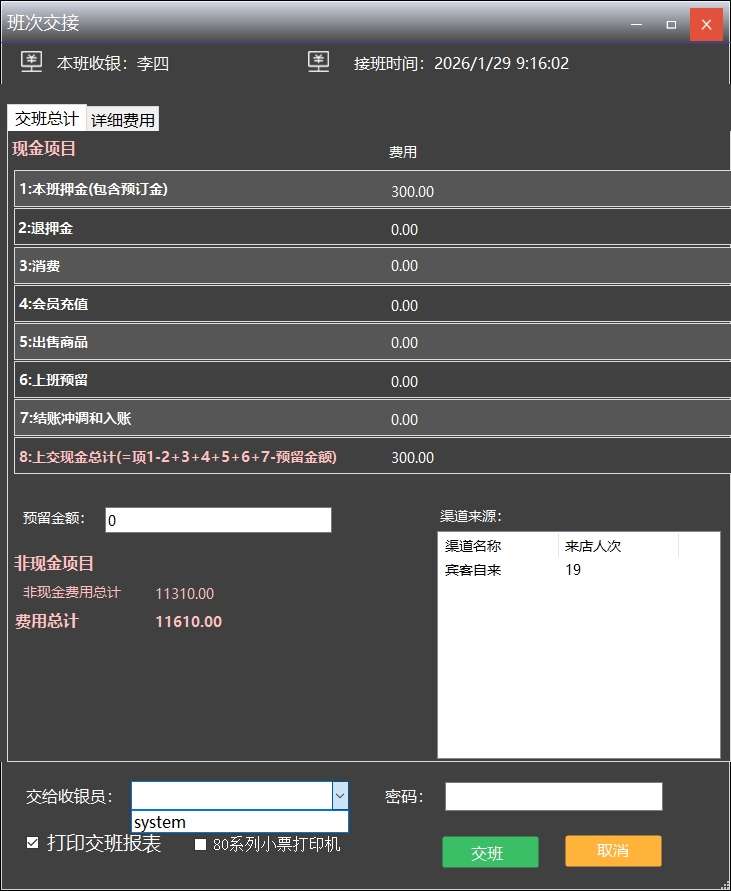The image size is (731, 891).
Task: Enable the 80系列小票打印机 checkbox
Action: (201, 845)
